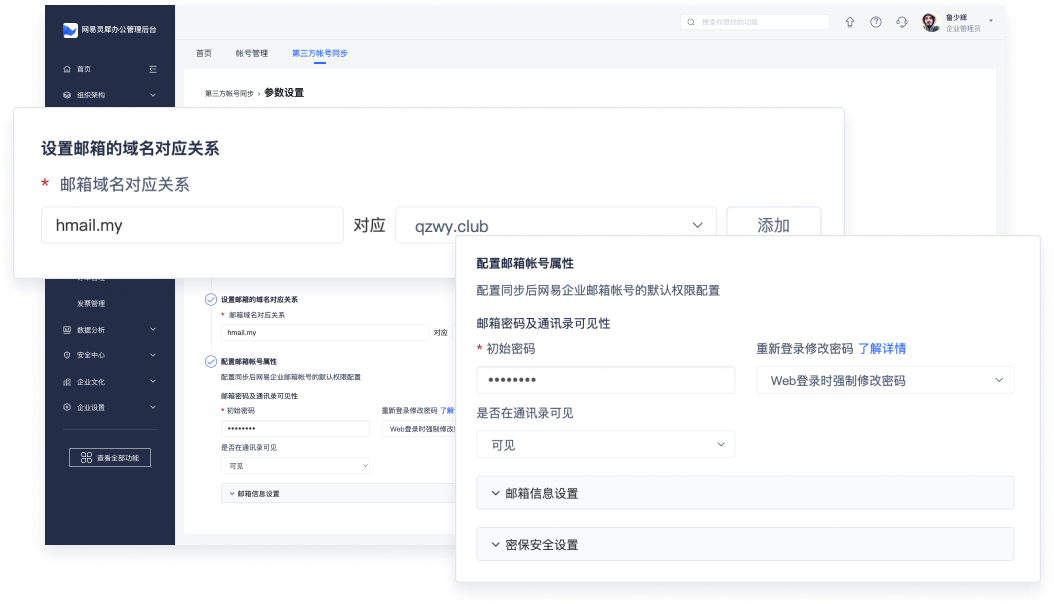The image size is (1054, 604).
Task: Click the 鲁少辉 user avatar
Action: 931,22
